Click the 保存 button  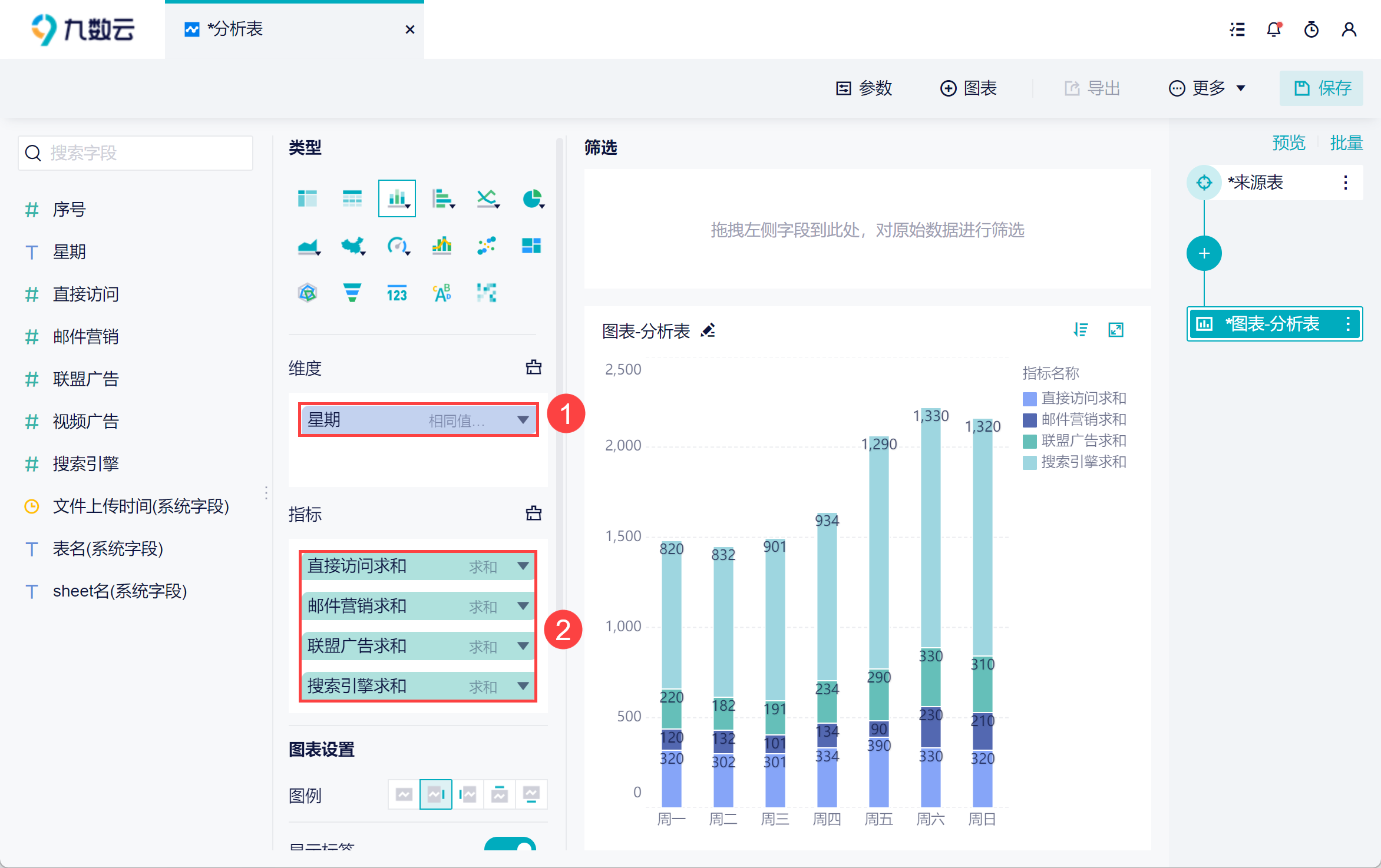pyautogui.click(x=1321, y=88)
